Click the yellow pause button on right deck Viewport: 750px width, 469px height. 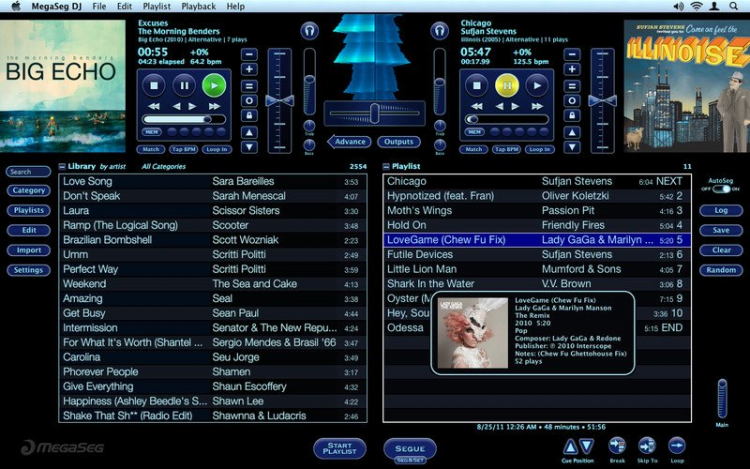pos(507,86)
